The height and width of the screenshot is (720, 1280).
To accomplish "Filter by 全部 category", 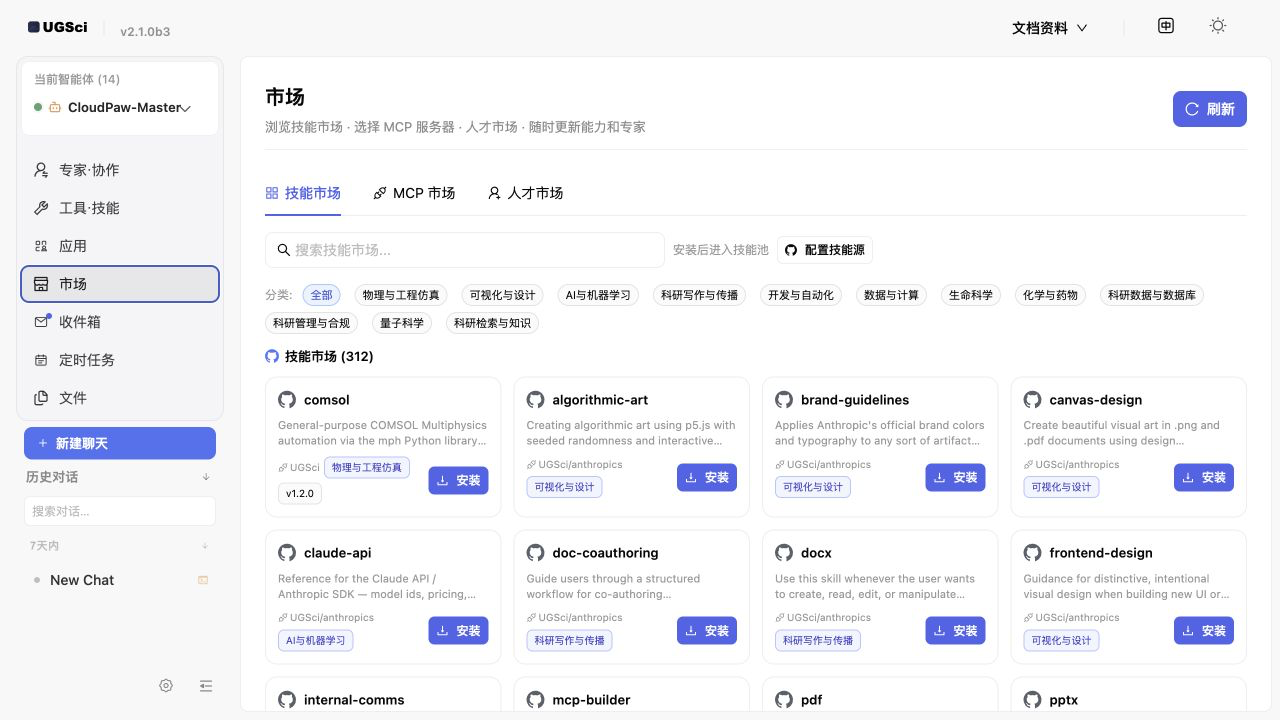I will click(x=321, y=295).
